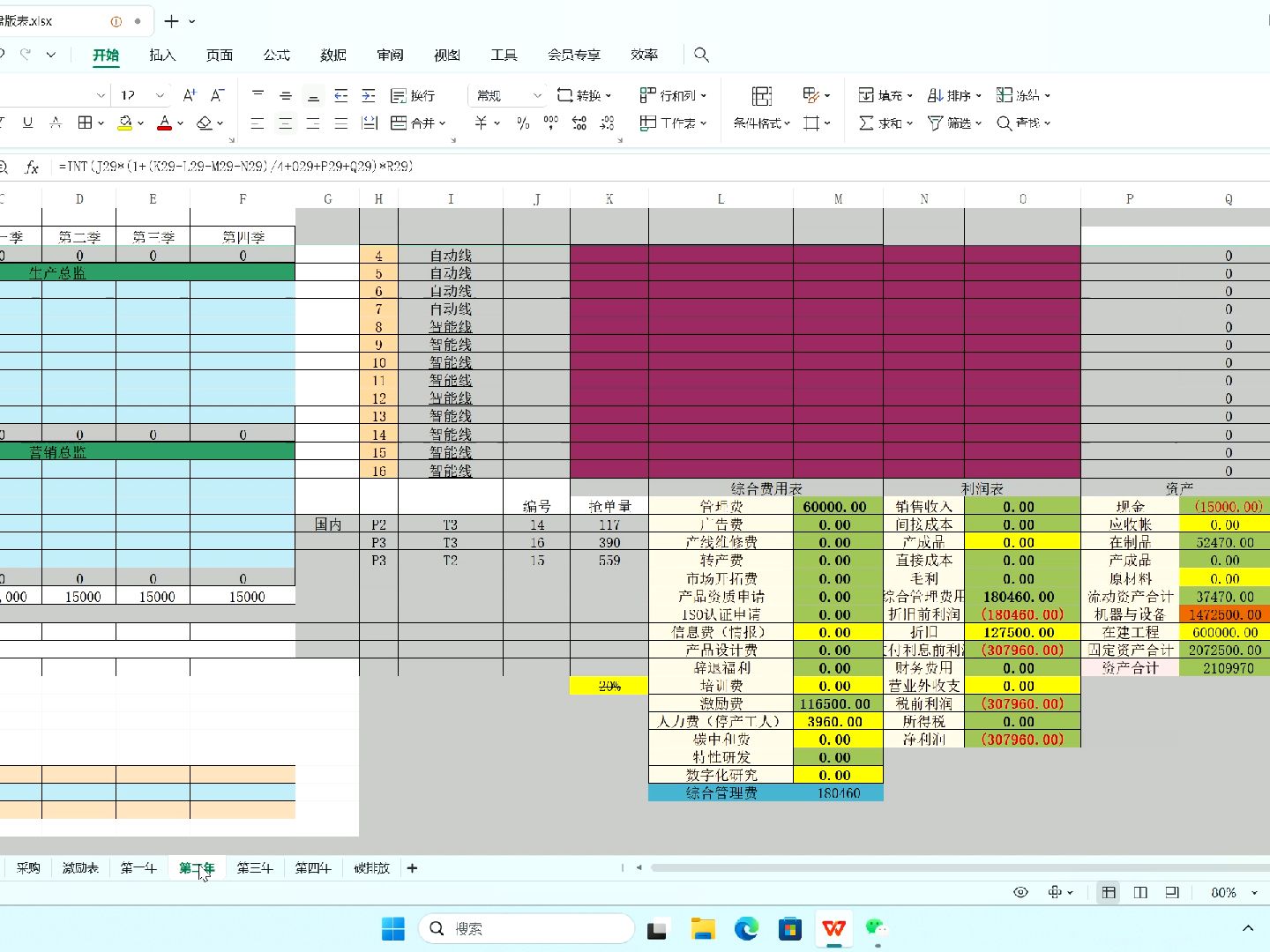The height and width of the screenshot is (952, 1270).
Task: Align text right
Action: pyautogui.click(x=313, y=123)
